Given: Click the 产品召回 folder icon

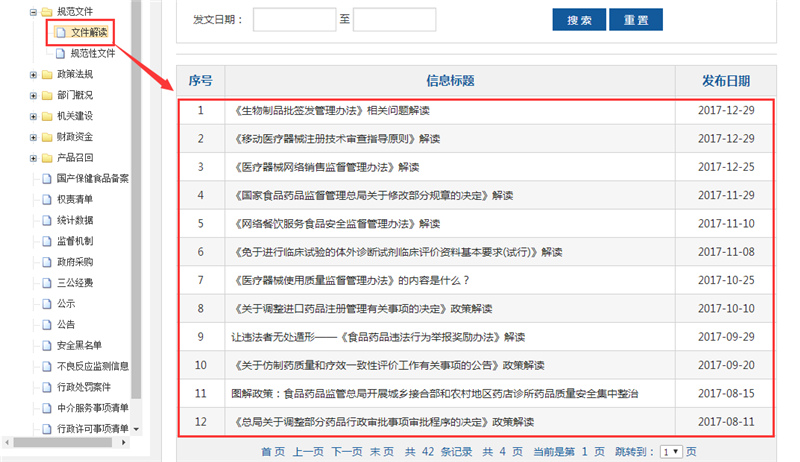Looking at the screenshot, I should click(x=47, y=158).
